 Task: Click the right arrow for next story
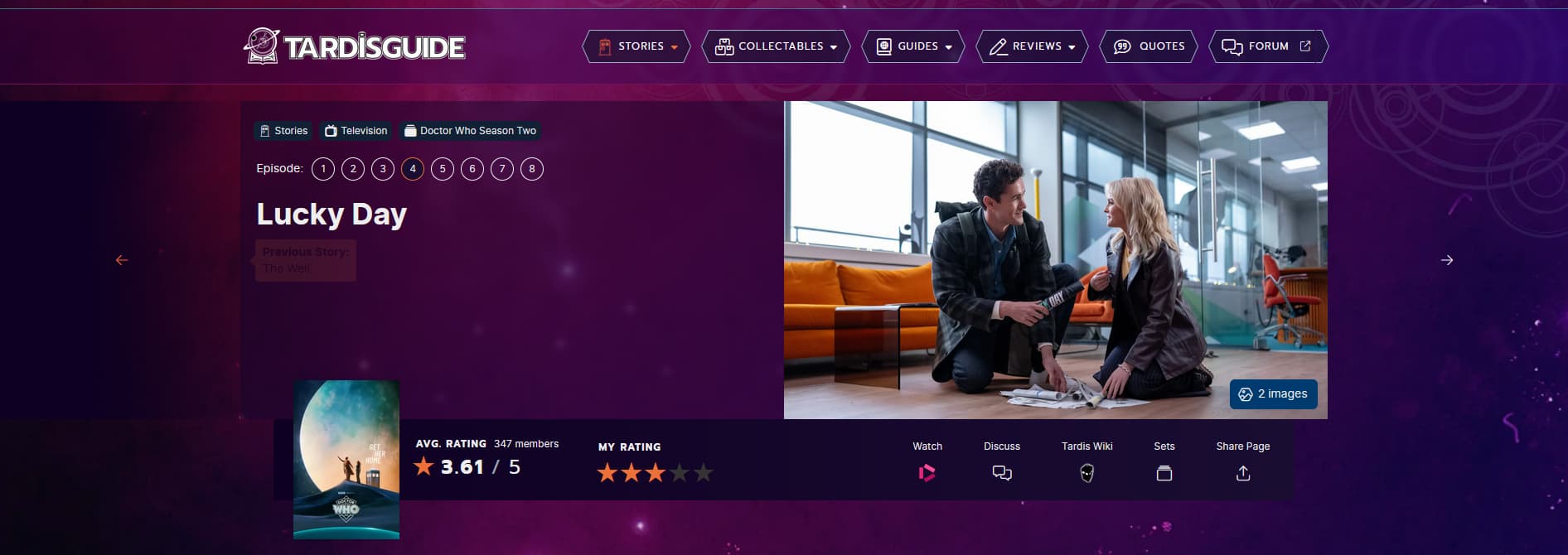1447,260
